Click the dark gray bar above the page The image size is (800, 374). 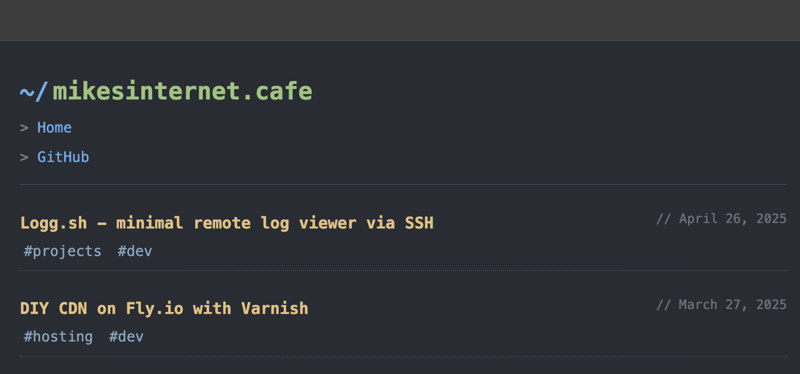click(x=400, y=20)
